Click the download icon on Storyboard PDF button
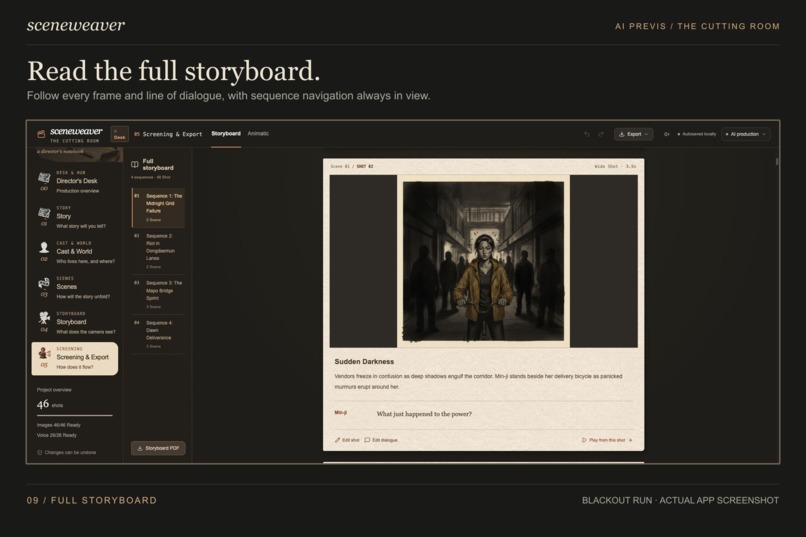This screenshot has height=537, width=806. pyautogui.click(x=140, y=448)
